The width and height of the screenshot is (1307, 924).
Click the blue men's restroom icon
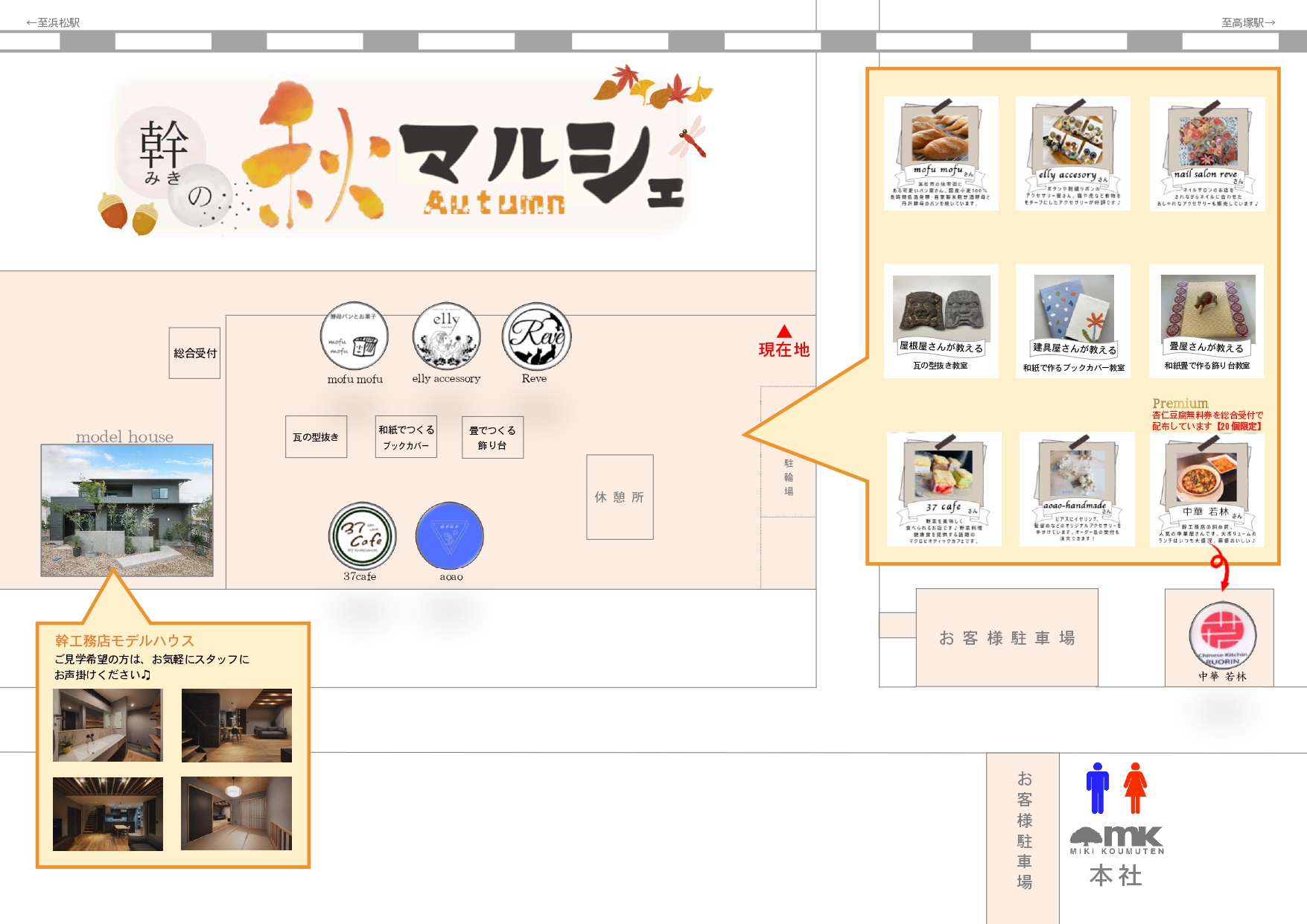[x=1097, y=788]
